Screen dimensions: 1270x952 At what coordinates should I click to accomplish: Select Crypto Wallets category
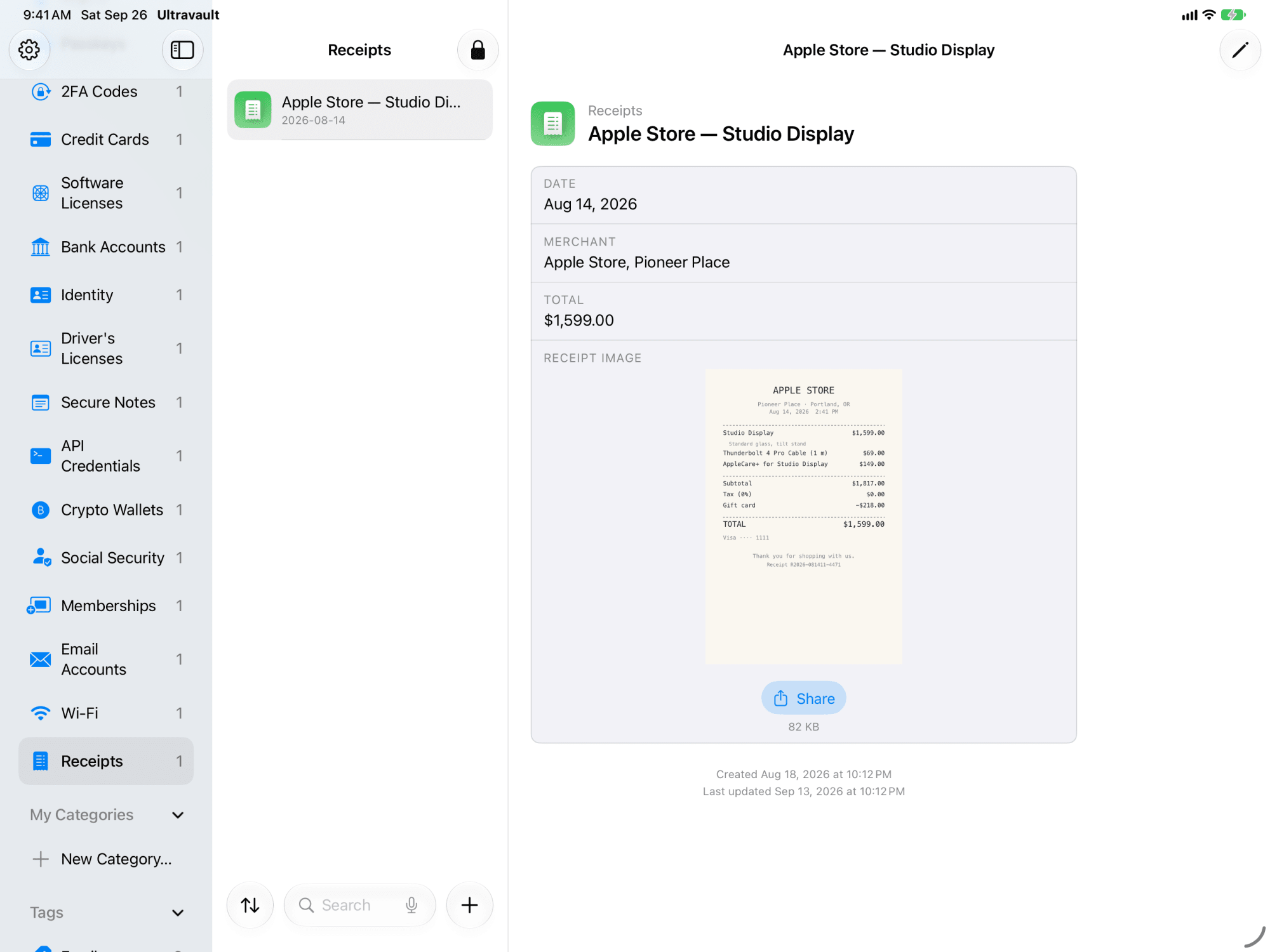(106, 510)
